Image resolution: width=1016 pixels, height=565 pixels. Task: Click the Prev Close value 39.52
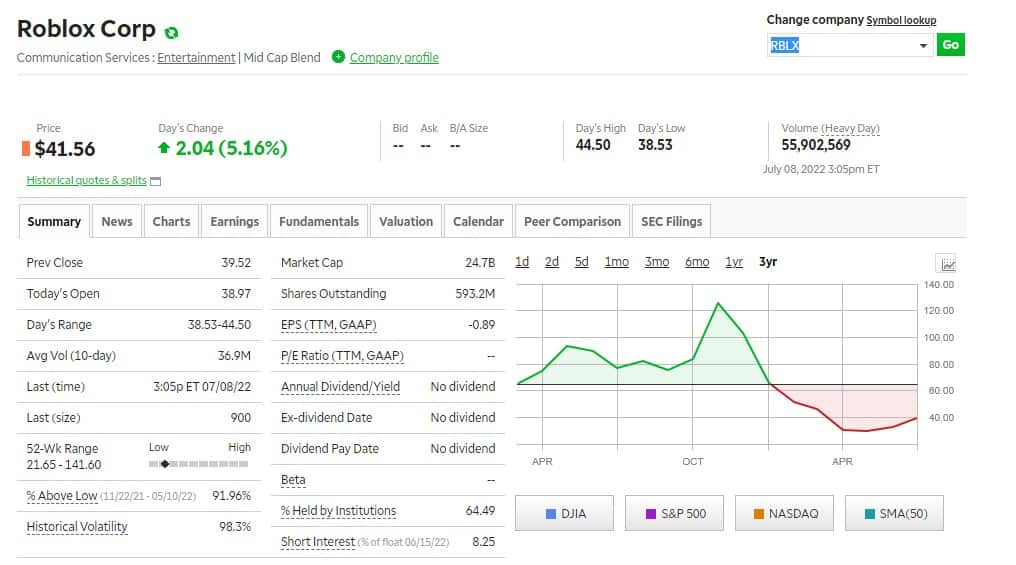(x=236, y=262)
